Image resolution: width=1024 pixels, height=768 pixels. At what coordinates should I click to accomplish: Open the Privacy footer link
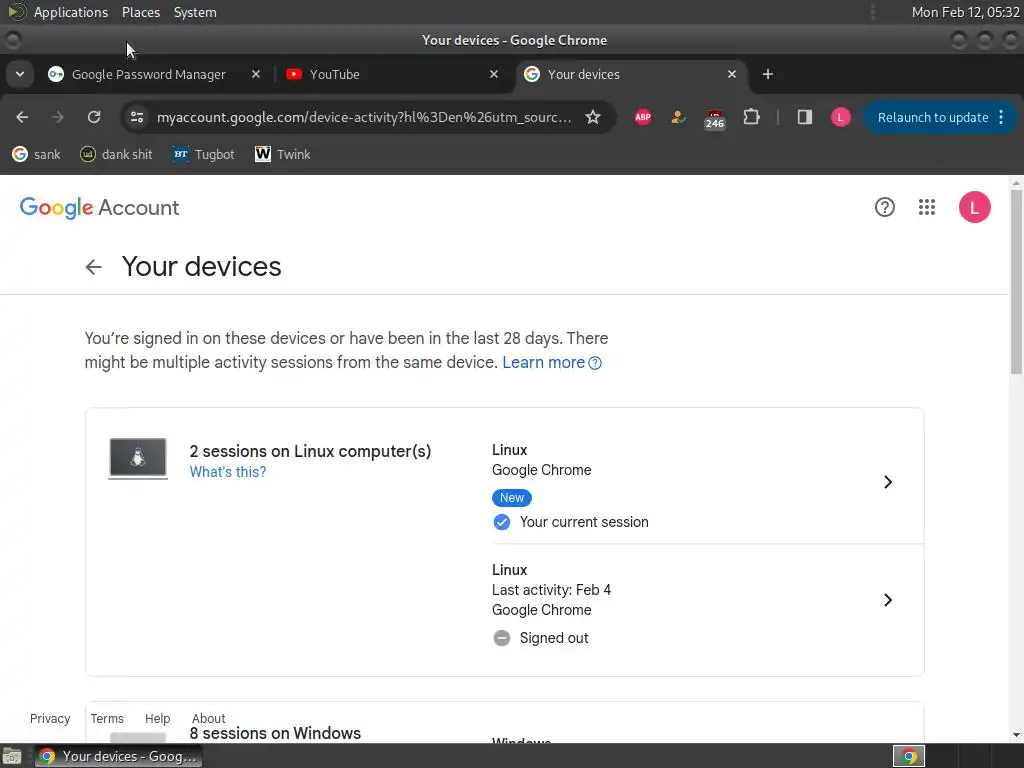(x=50, y=718)
